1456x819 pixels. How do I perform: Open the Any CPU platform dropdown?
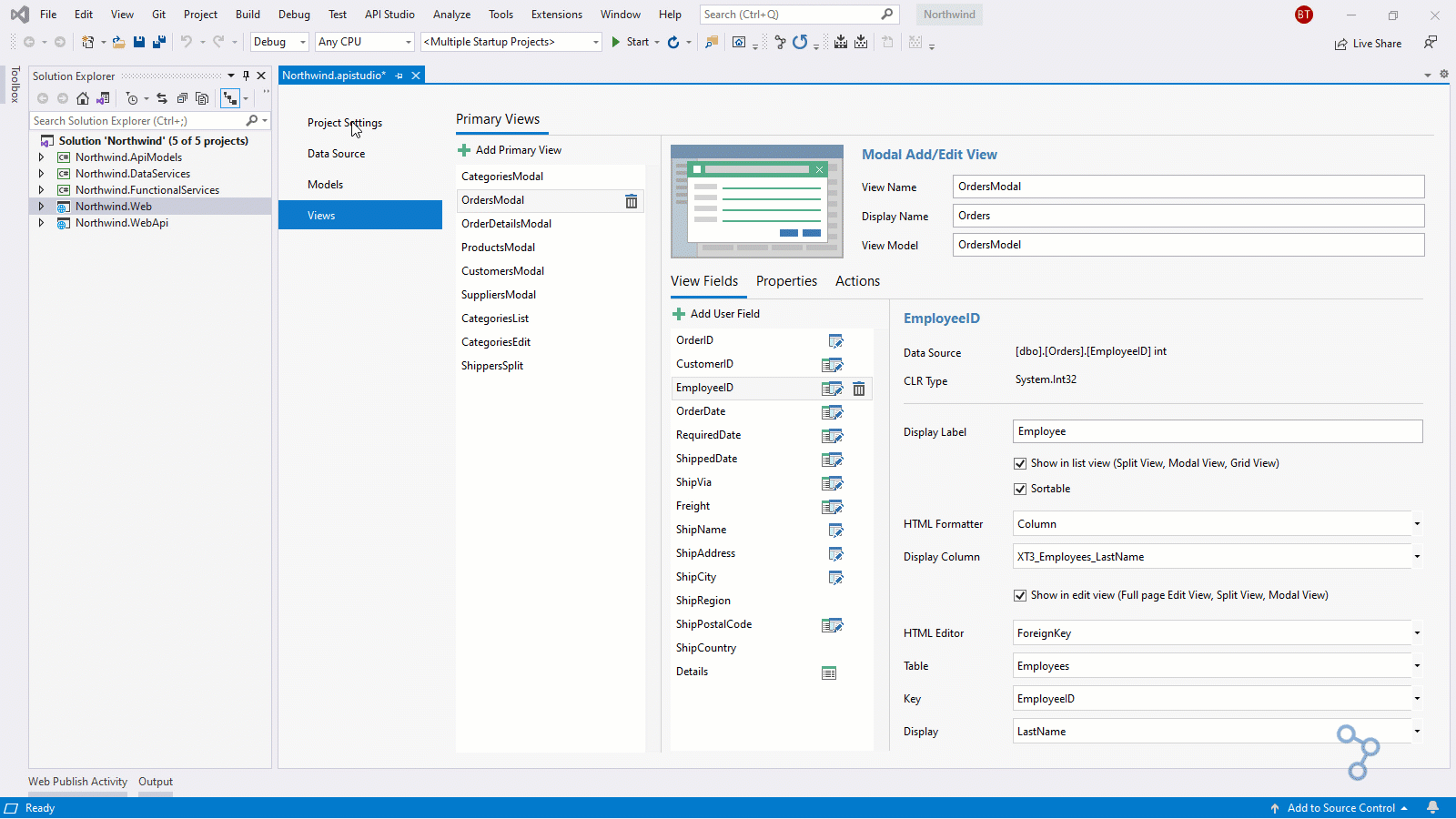tap(407, 42)
